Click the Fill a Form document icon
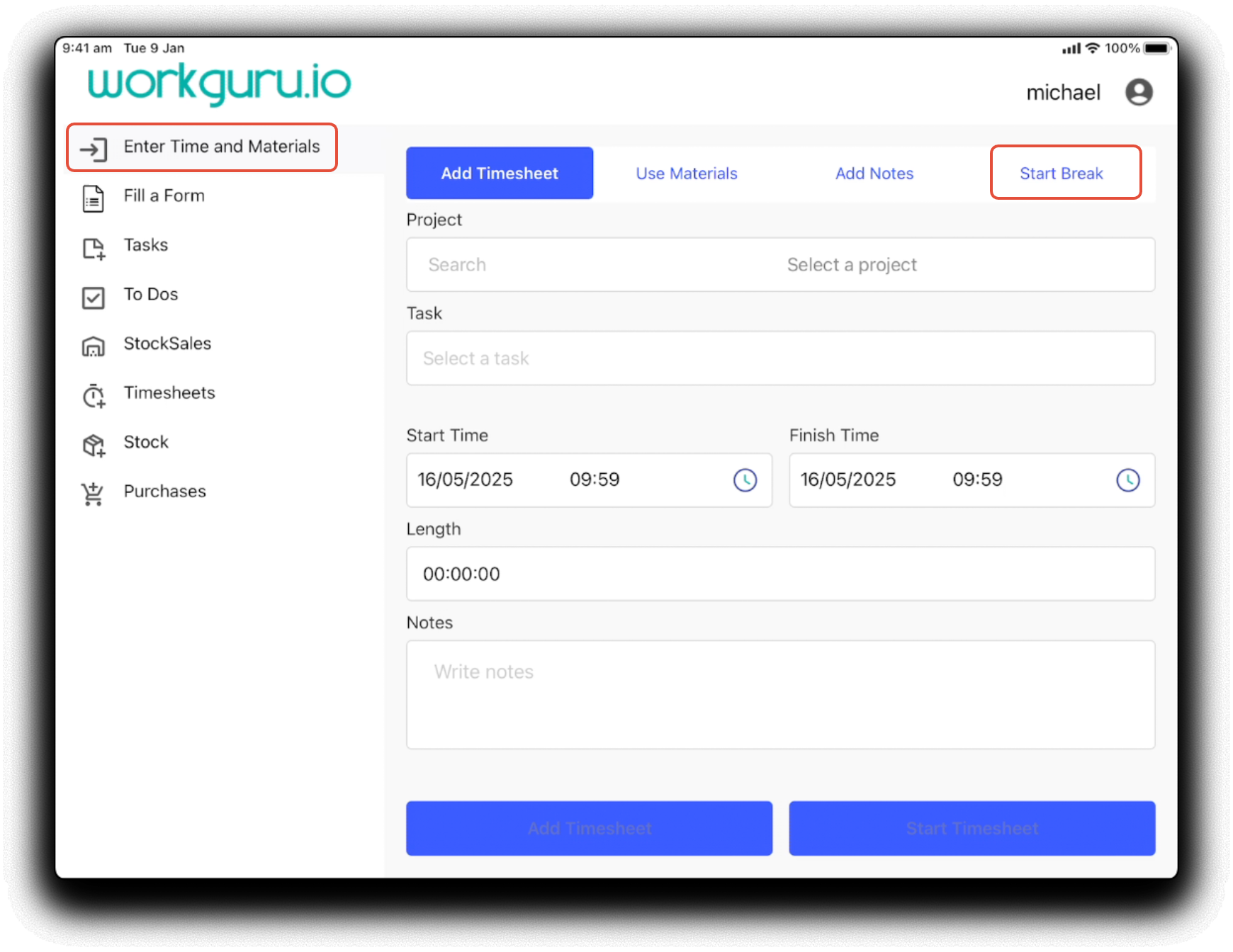 94,199
